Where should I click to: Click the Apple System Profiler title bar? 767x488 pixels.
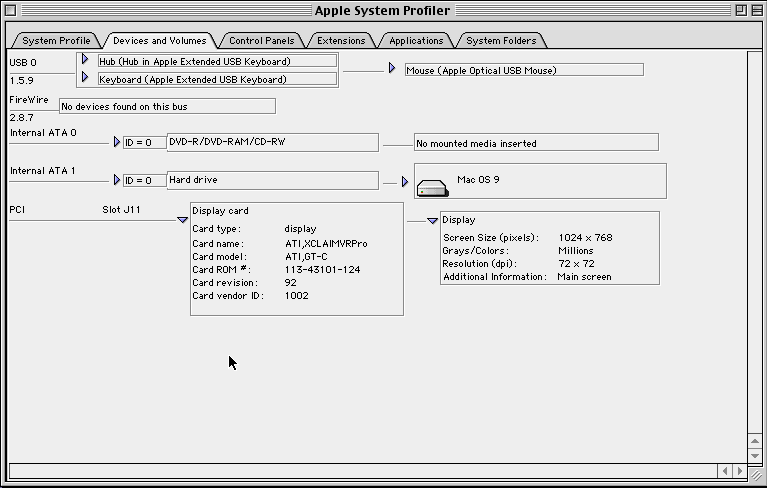[382, 10]
